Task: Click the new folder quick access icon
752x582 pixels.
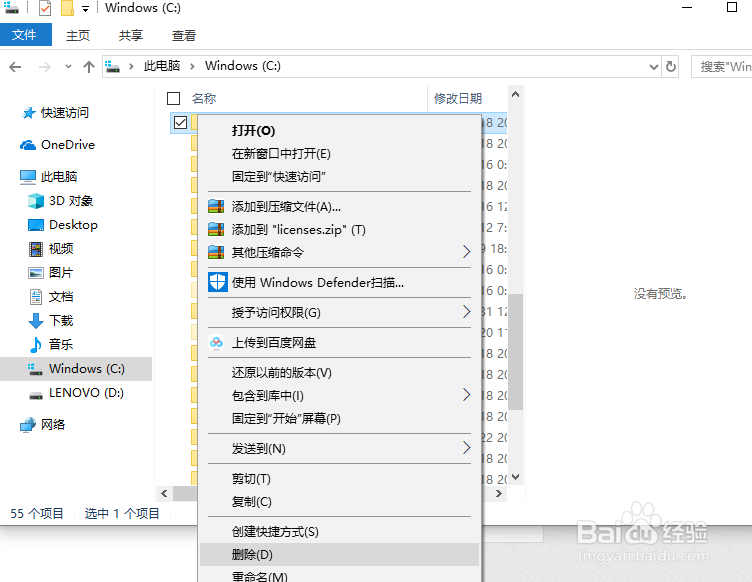Action: point(67,8)
